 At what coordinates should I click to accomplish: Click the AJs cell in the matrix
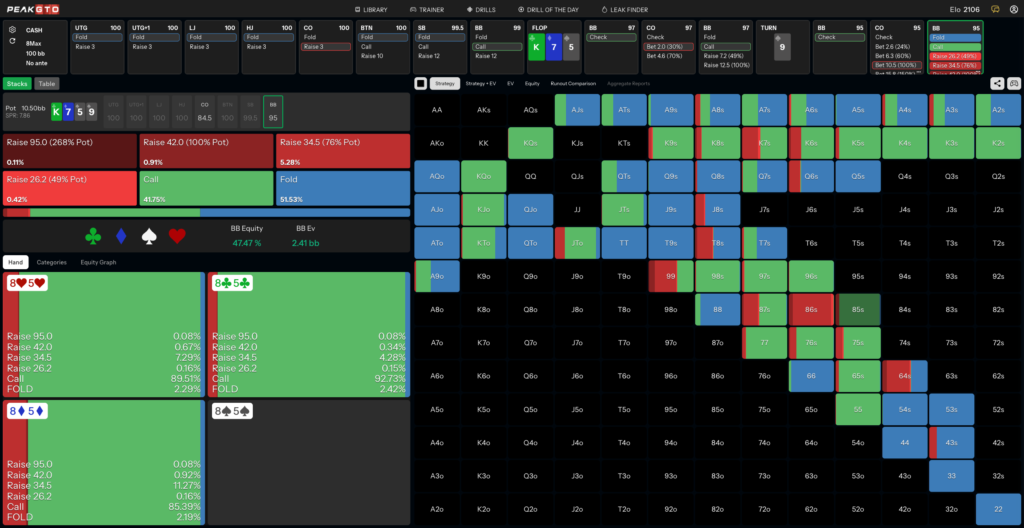[x=577, y=110]
